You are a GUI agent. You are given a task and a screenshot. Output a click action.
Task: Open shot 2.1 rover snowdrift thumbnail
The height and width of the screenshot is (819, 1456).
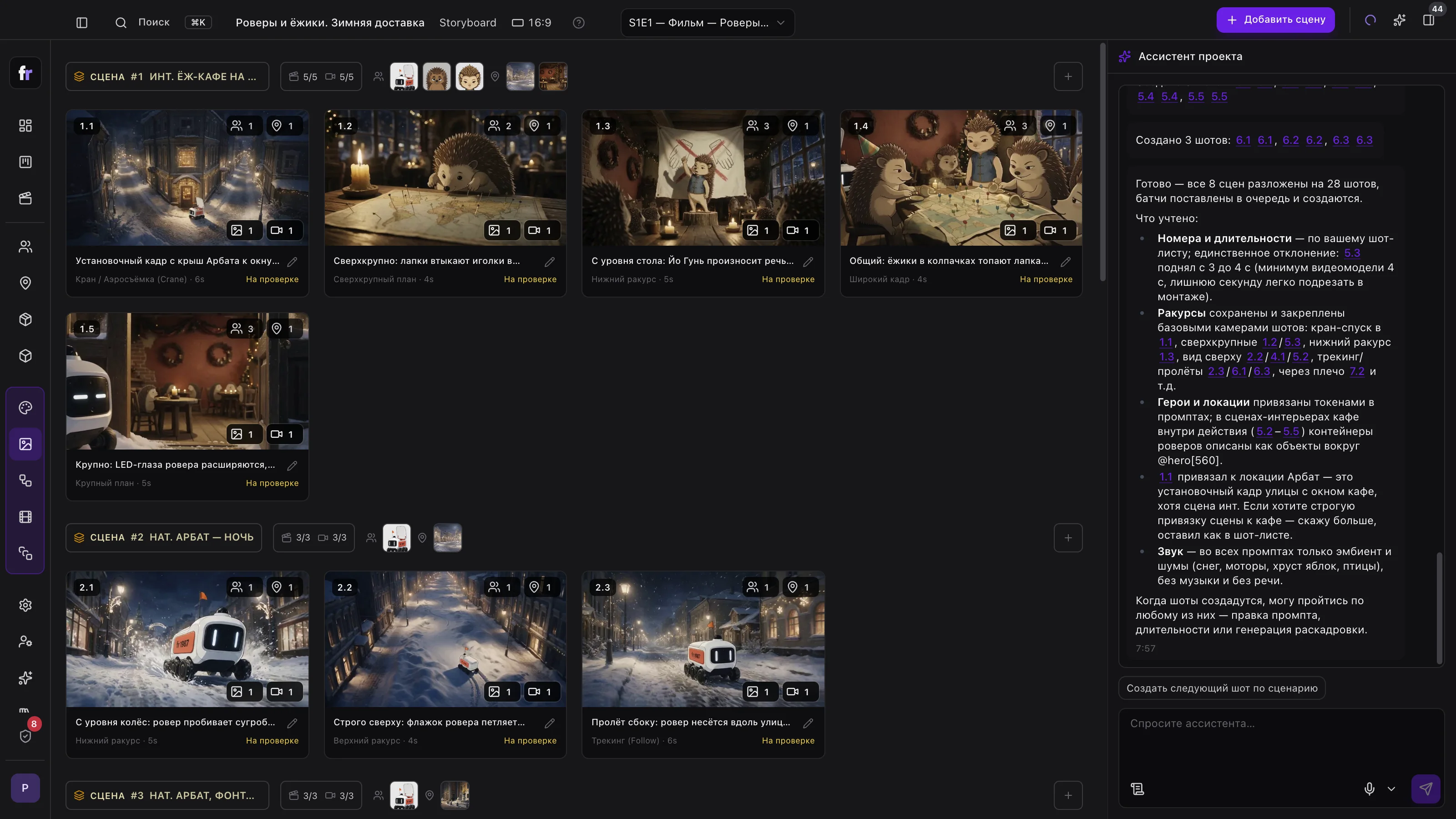pos(187,639)
